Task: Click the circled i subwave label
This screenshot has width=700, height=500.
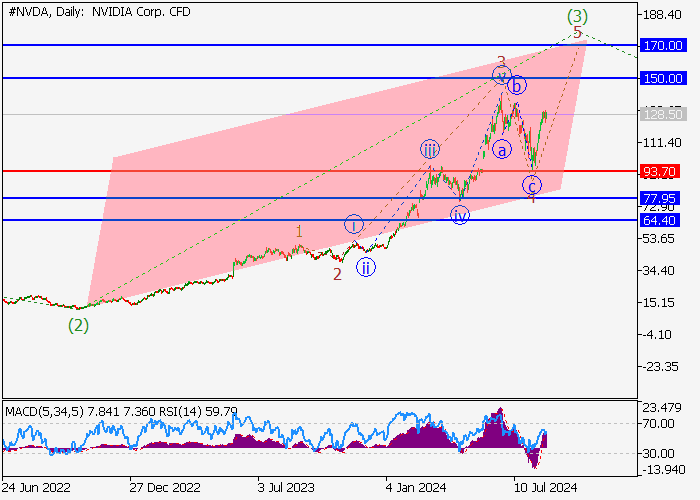Action: click(x=354, y=225)
